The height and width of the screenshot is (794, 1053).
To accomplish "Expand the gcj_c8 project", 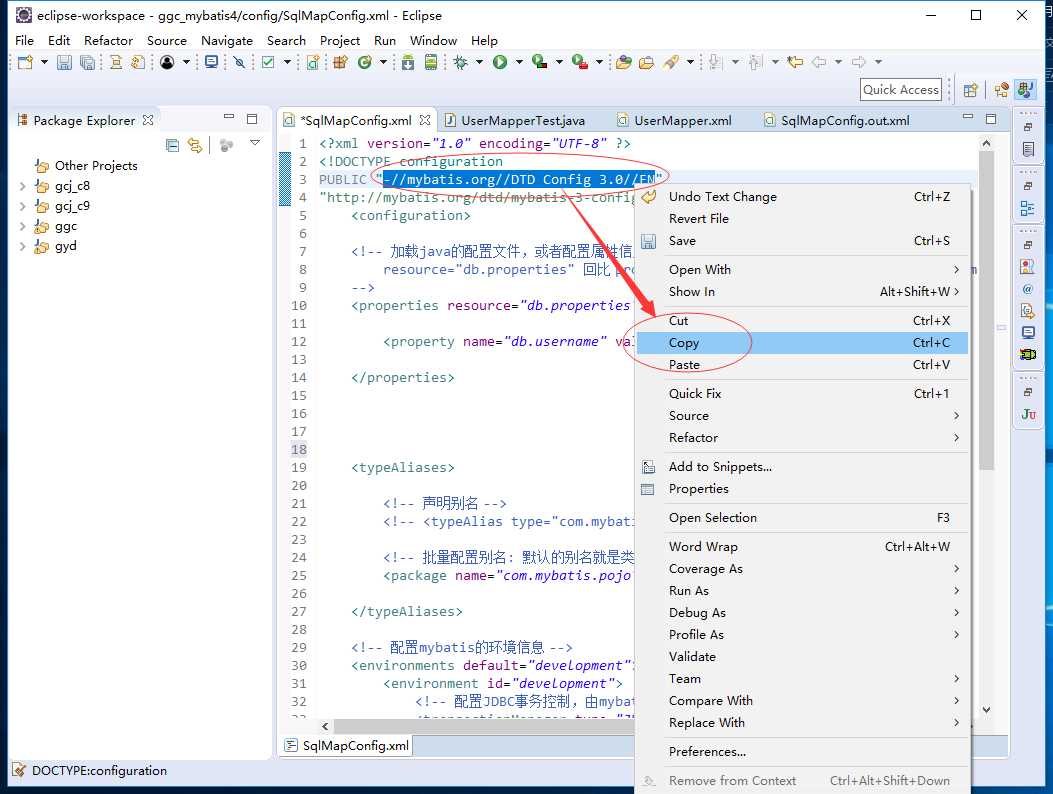I will tap(23, 186).
